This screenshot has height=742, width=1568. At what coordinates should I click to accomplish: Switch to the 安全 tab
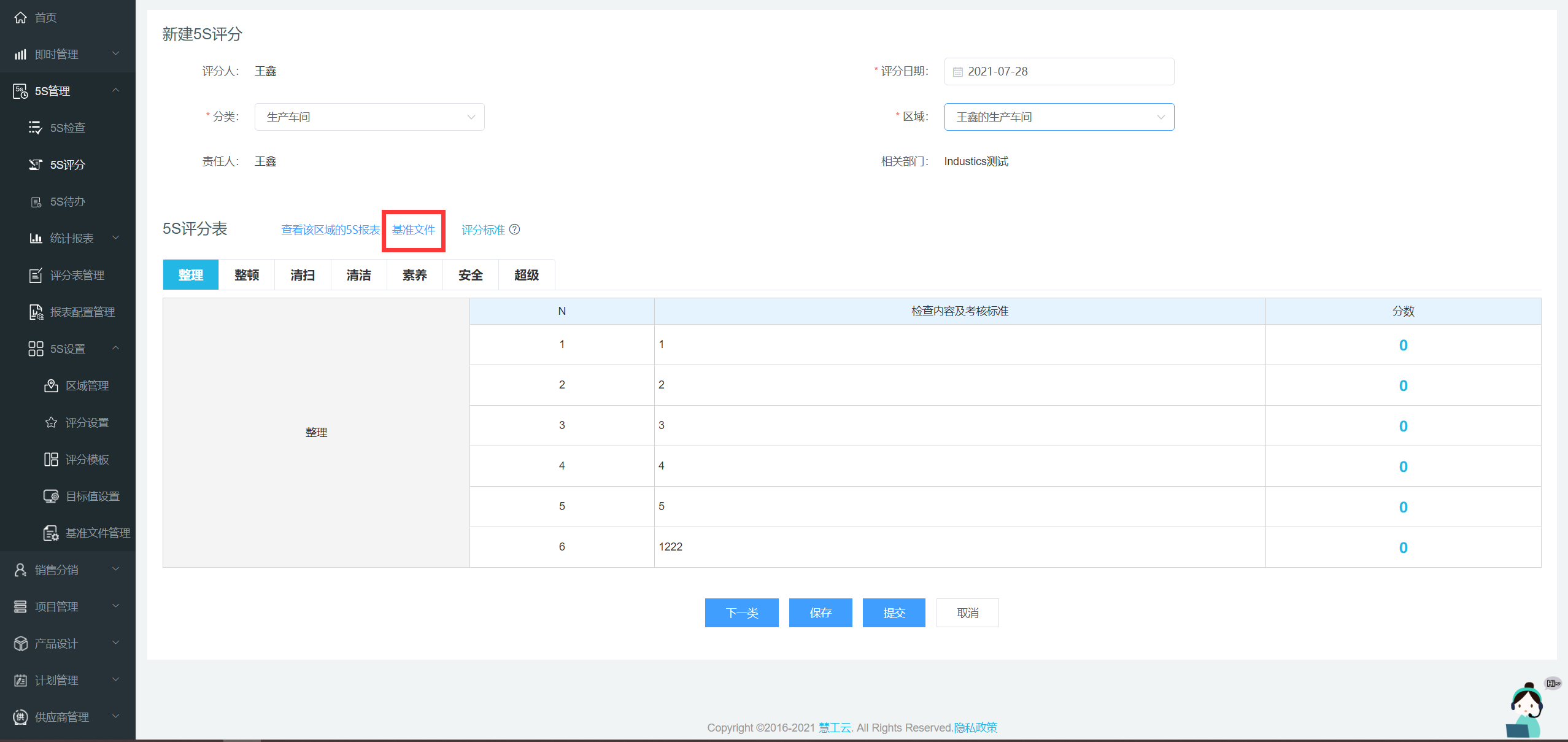(x=471, y=275)
